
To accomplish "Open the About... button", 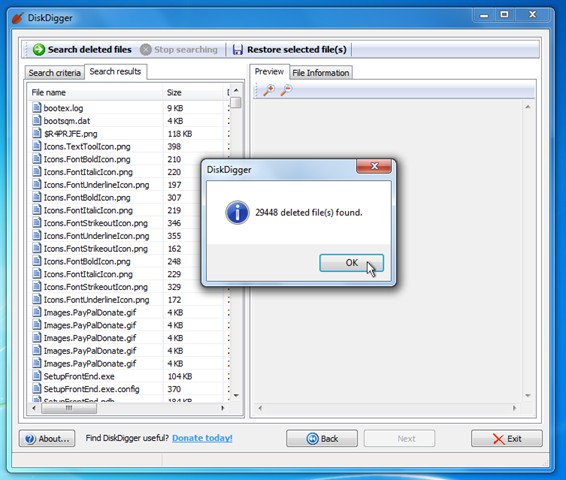I will [47, 438].
